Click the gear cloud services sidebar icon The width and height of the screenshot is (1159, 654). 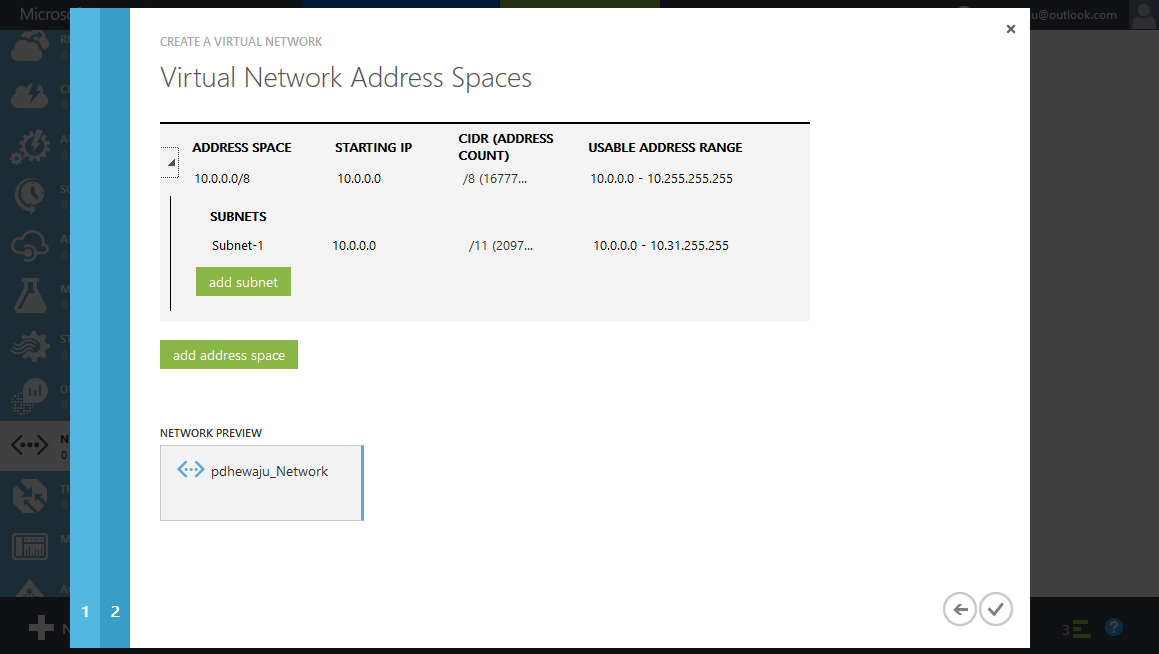[30, 146]
